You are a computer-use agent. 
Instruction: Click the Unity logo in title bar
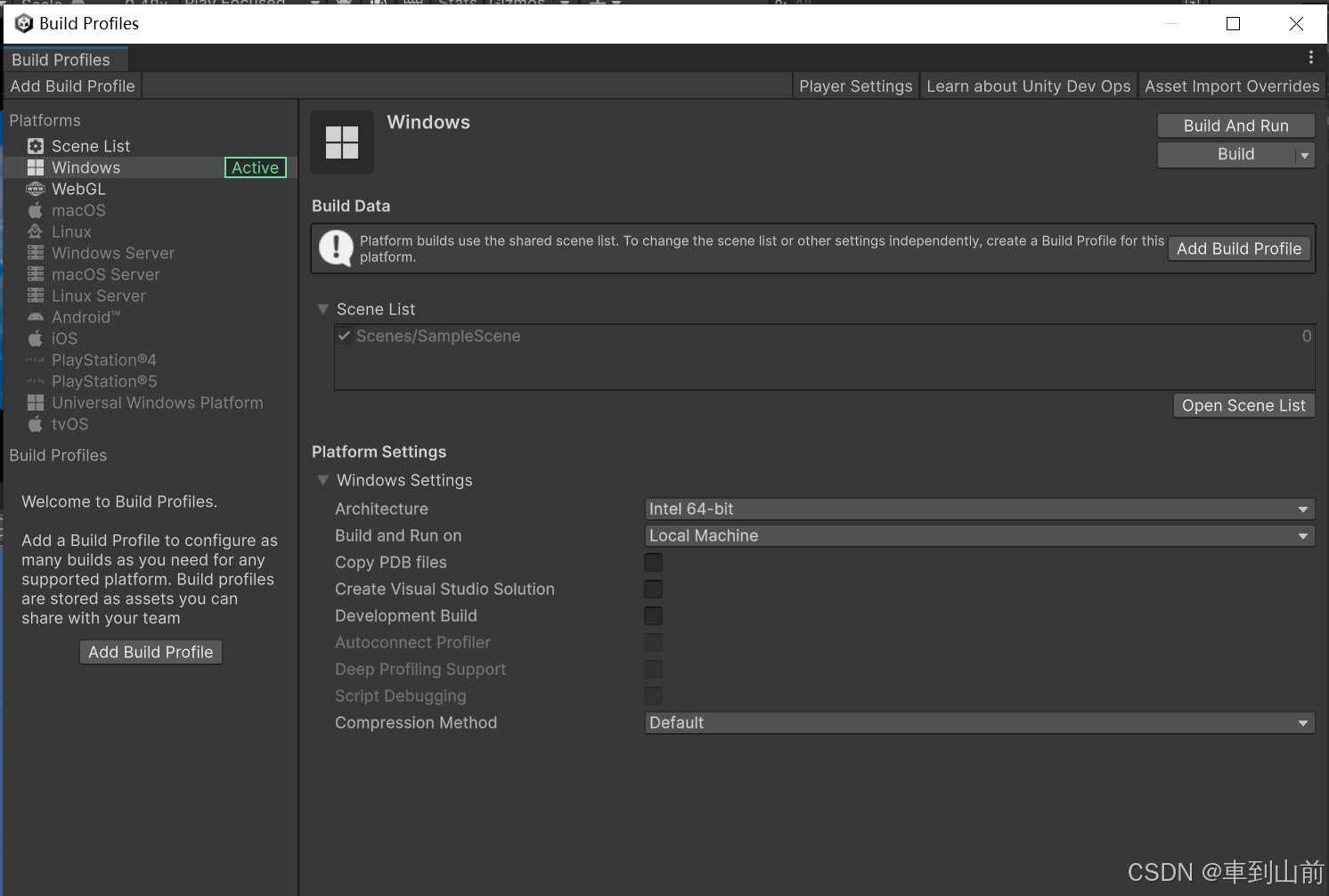pyautogui.click(x=24, y=23)
